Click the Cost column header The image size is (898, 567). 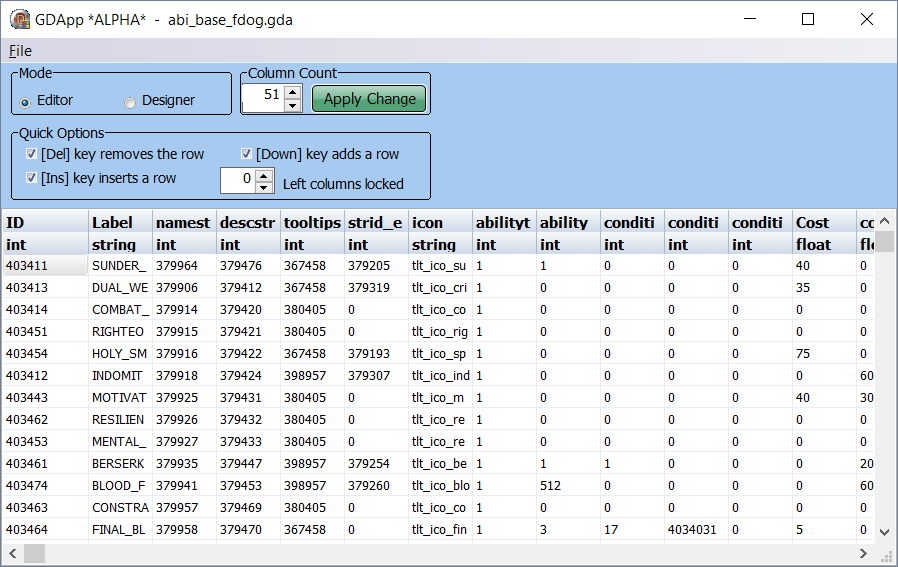[x=822, y=222]
